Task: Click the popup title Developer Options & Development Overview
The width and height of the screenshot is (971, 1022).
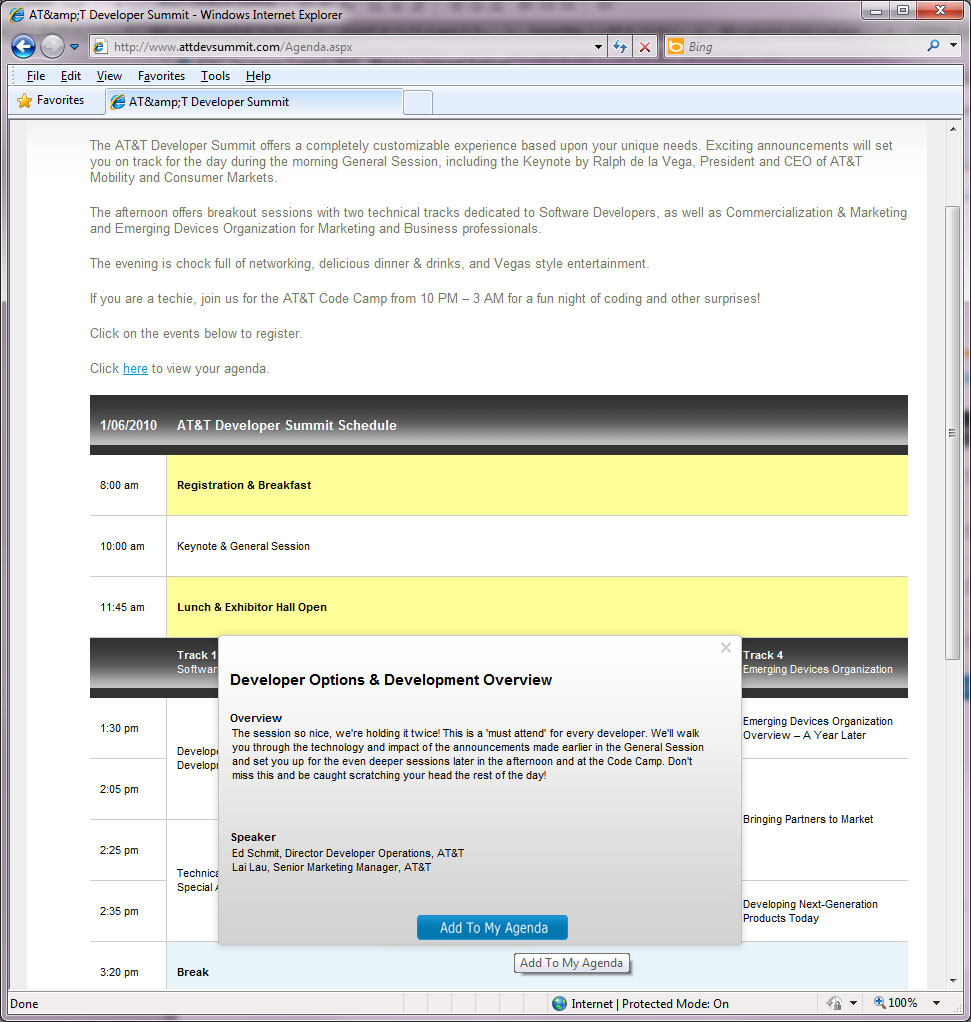Action: coord(391,680)
